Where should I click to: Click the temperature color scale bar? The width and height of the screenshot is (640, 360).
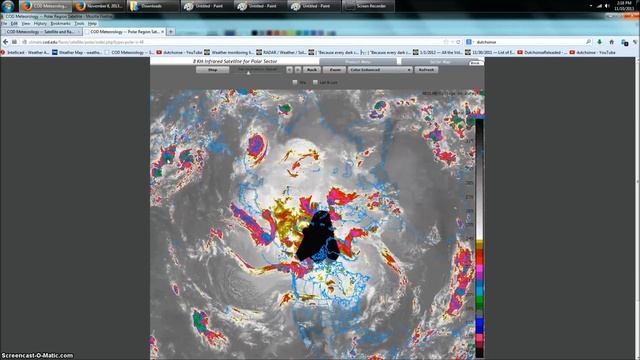(479, 239)
